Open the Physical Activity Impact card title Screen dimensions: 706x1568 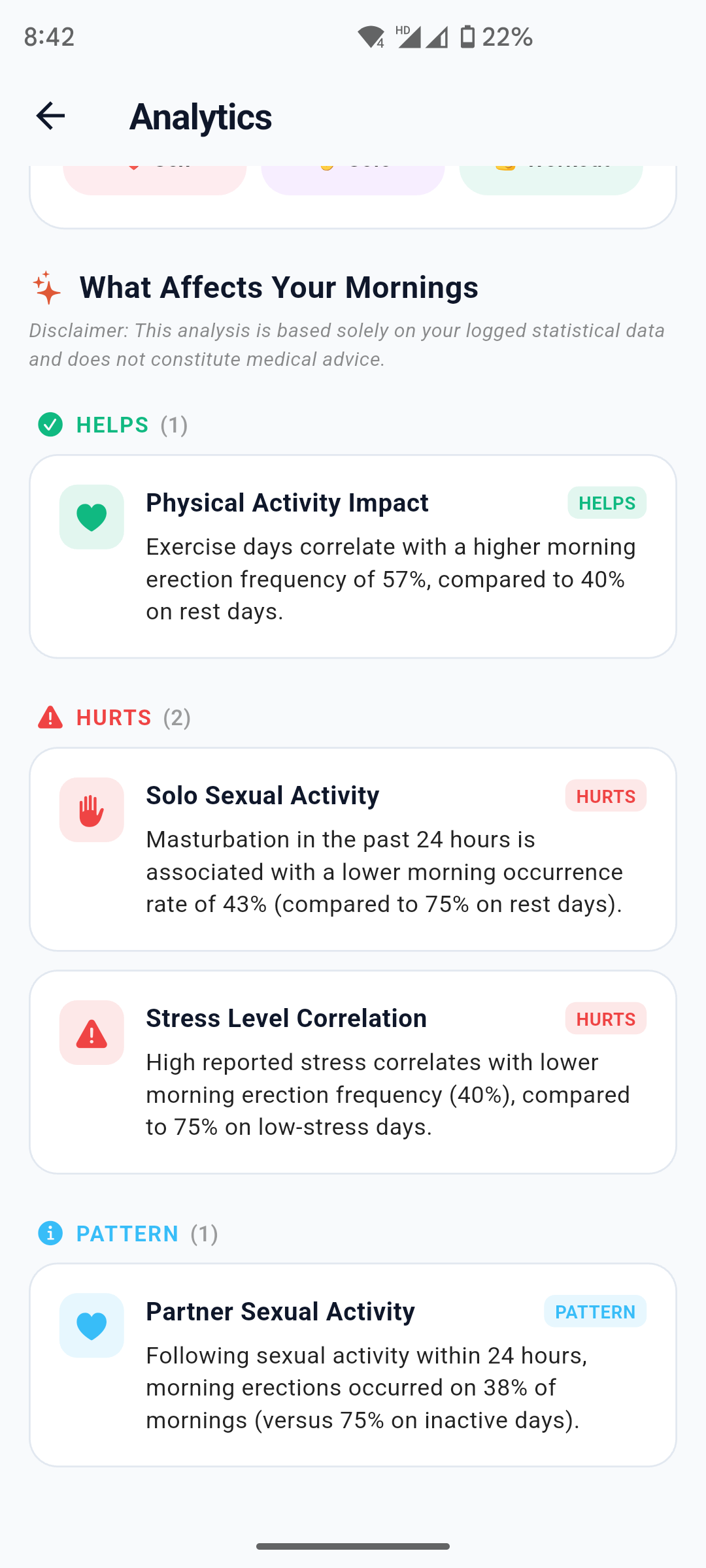(287, 503)
